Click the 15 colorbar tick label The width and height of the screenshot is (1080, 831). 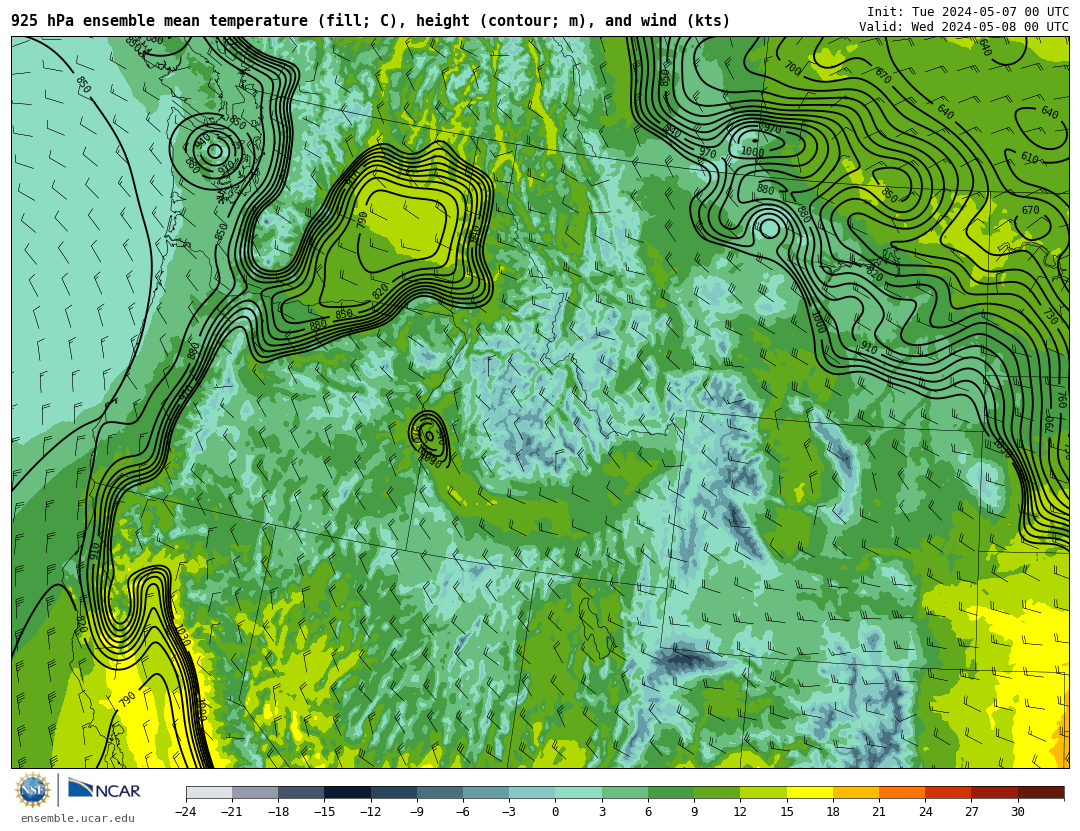point(787,812)
